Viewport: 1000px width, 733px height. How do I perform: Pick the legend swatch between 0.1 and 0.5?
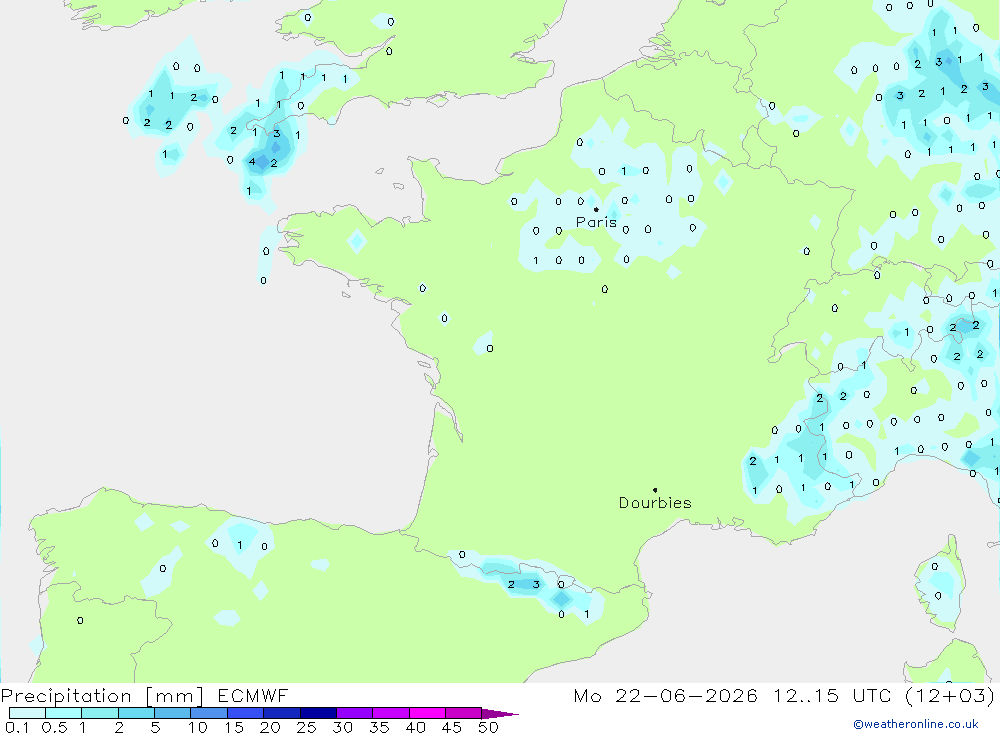tap(27, 713)
